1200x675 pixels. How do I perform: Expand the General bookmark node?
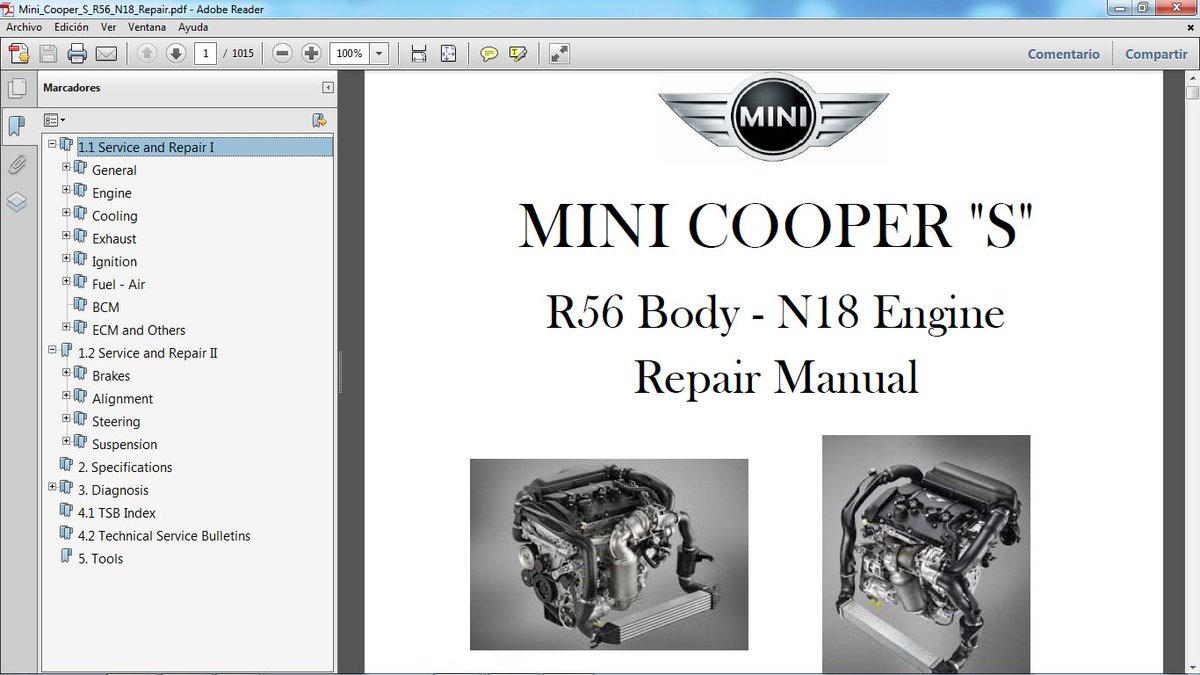point(66,167)
